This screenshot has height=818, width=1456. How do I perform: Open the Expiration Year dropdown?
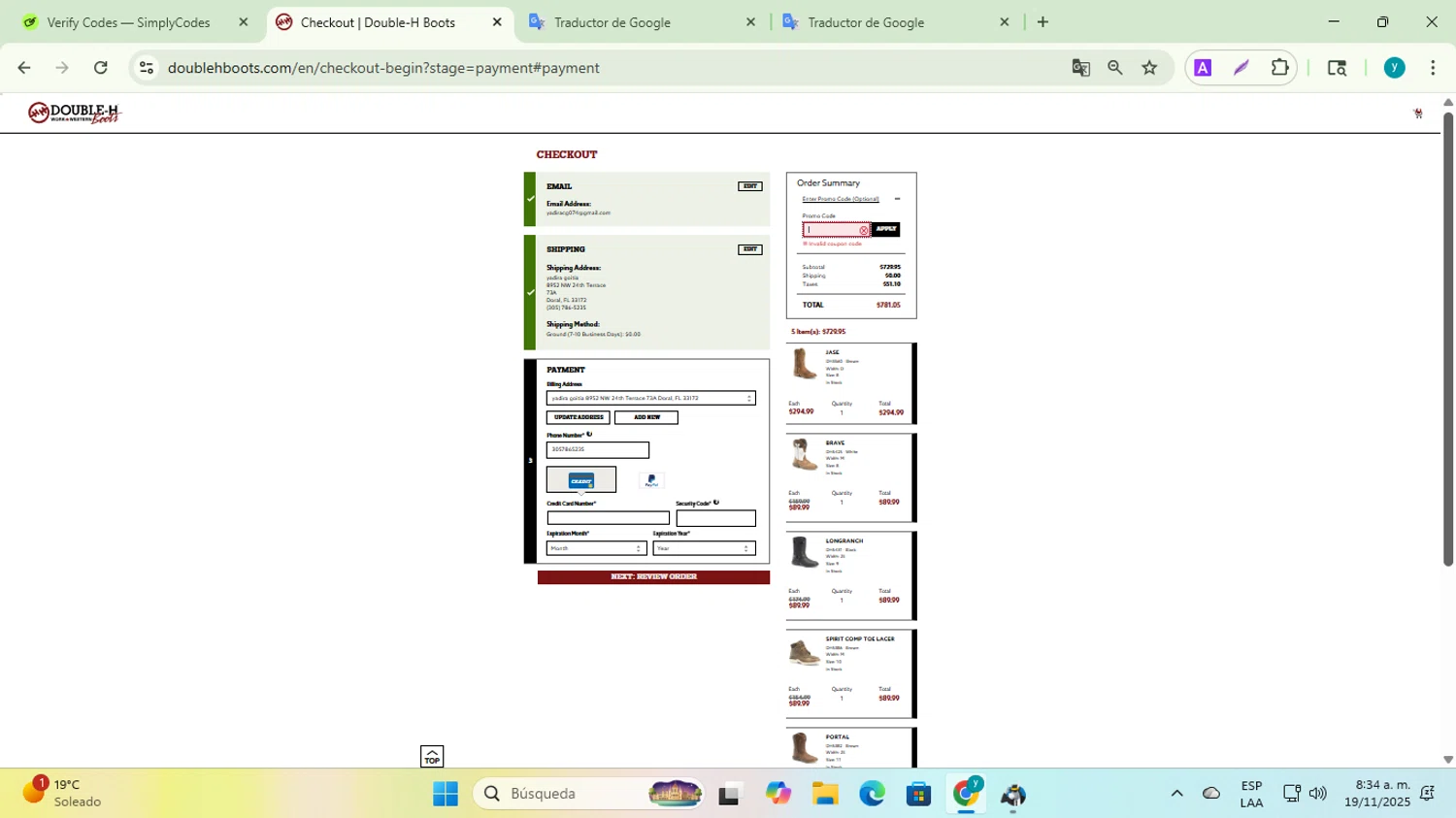point(704,548)
